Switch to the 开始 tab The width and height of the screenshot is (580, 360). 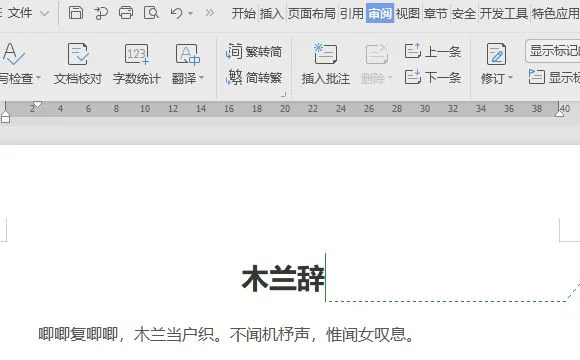point(244,14)
